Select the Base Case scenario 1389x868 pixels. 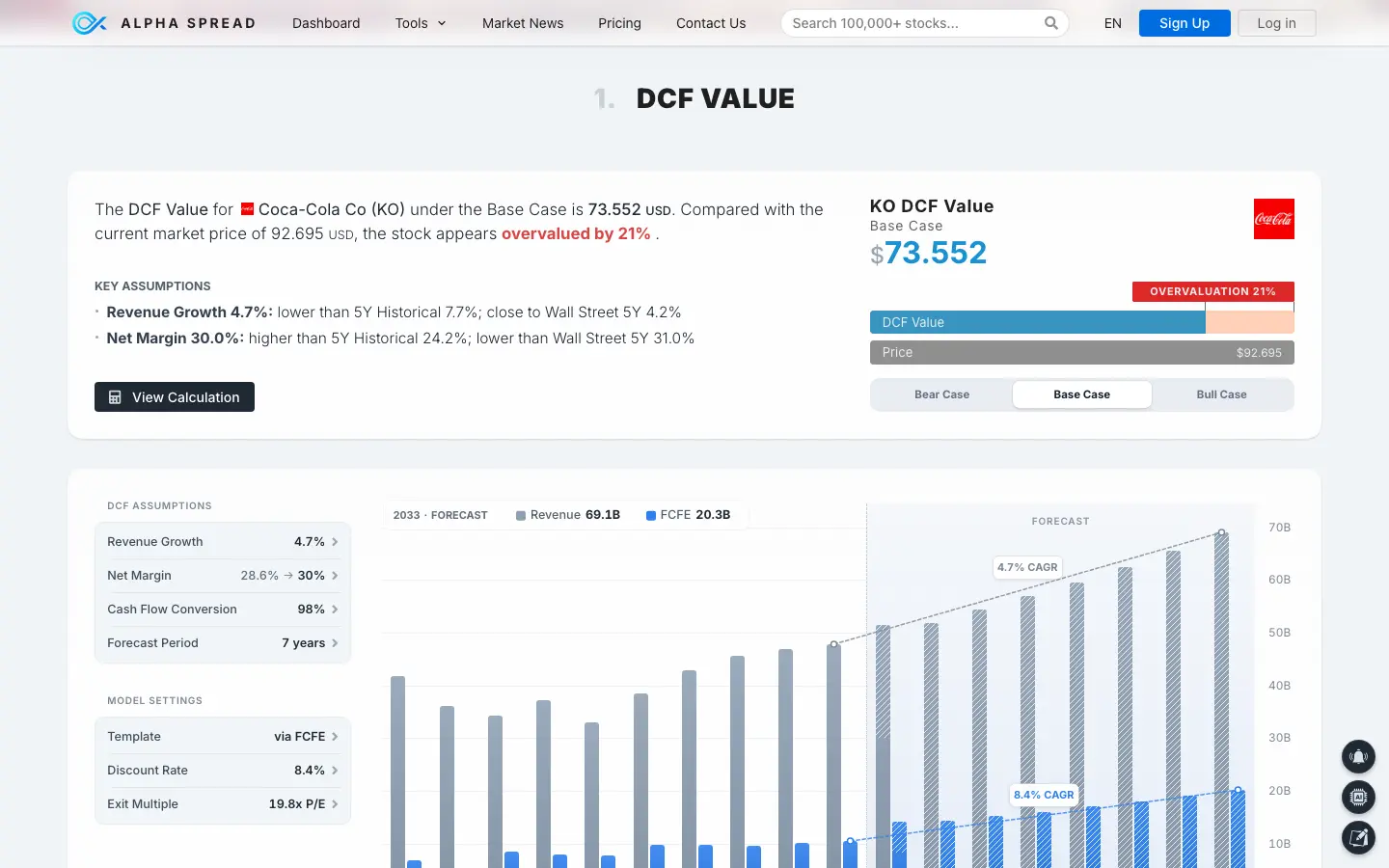tap(1081, 394)
